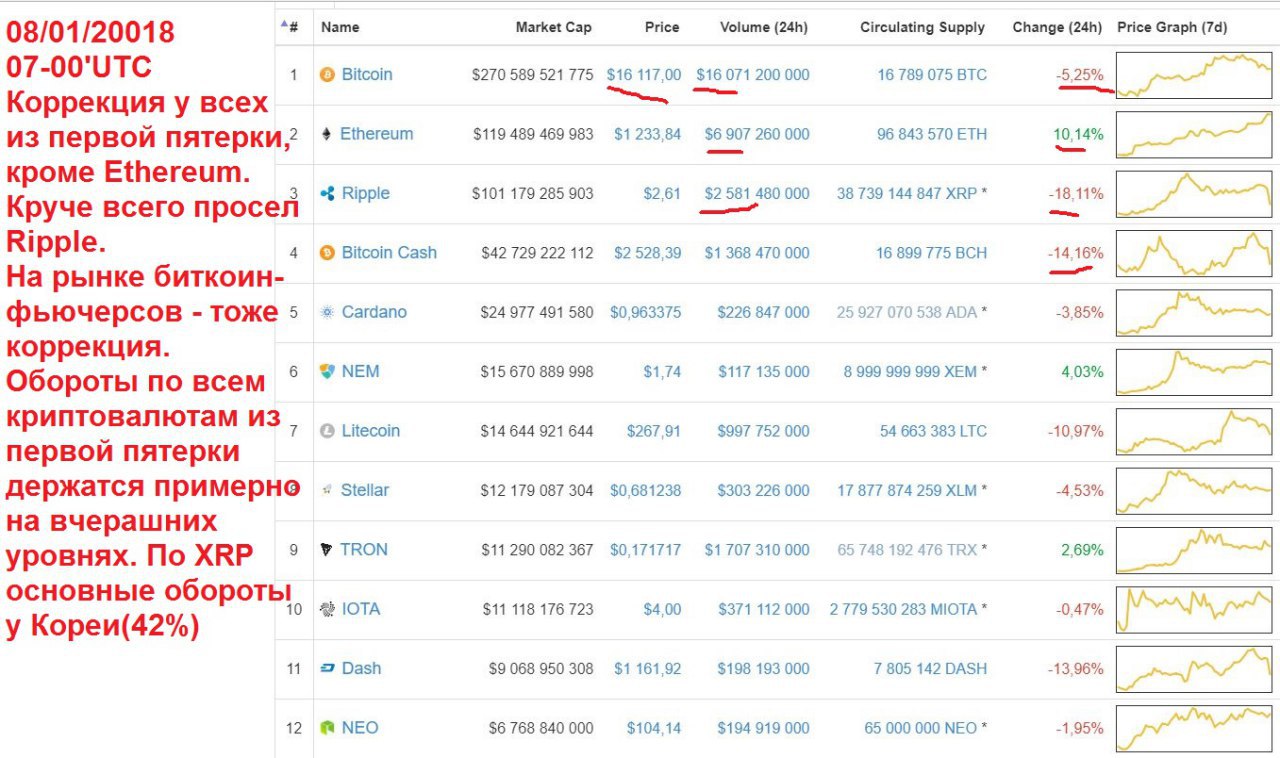Open Dash's 7-day price graph
Image resolution: width=1280 pixels, height=758 pixels.
point(1195,668)
